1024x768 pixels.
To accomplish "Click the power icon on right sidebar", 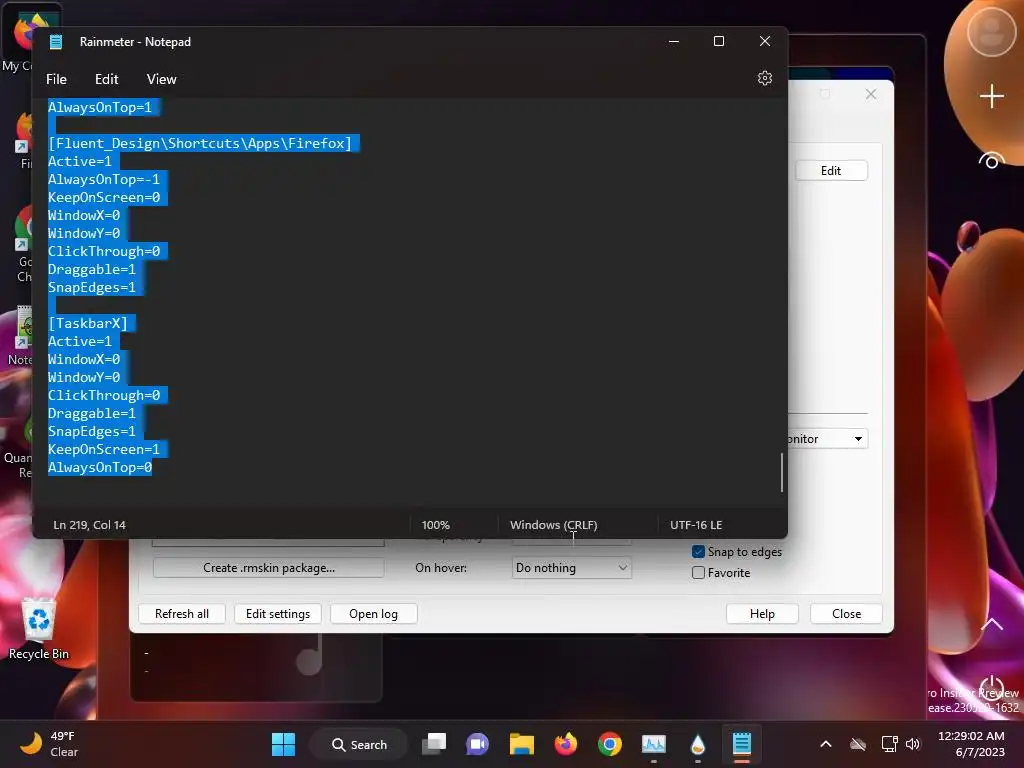I will [x=991, y=688].
